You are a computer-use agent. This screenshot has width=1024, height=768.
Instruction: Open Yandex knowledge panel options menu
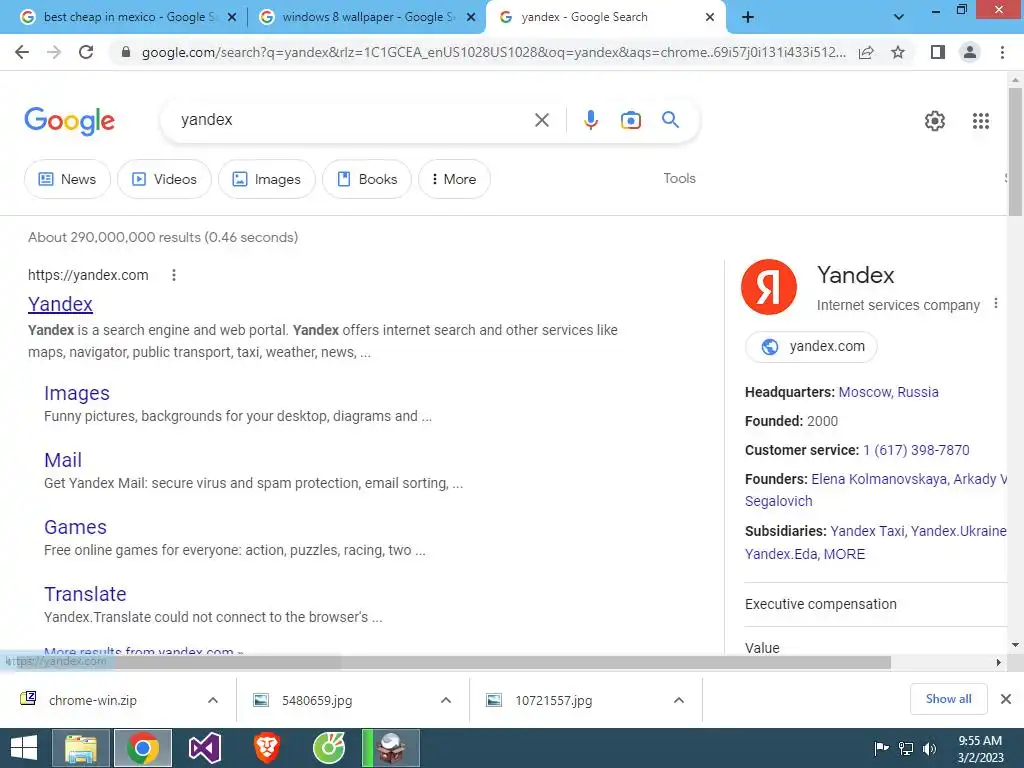point(996,303)
